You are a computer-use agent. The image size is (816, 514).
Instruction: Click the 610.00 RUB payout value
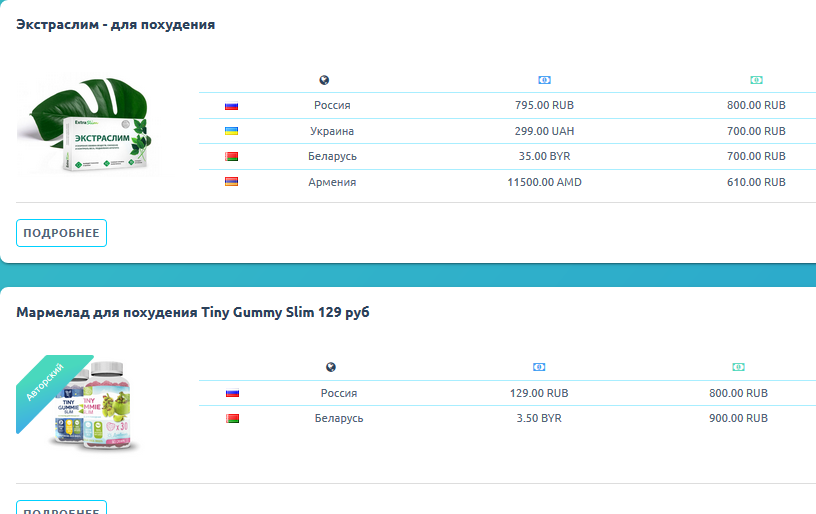[756, 182]
